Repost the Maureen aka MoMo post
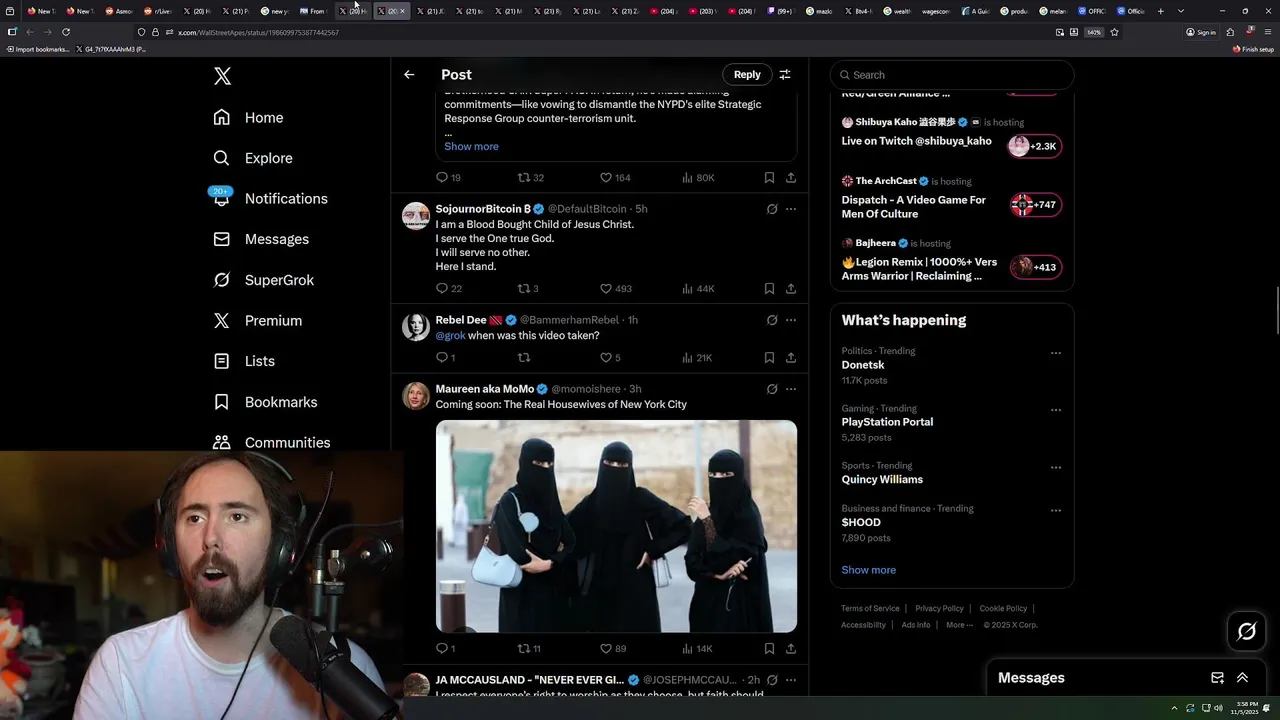1280x720 pixels. [528, 648]
